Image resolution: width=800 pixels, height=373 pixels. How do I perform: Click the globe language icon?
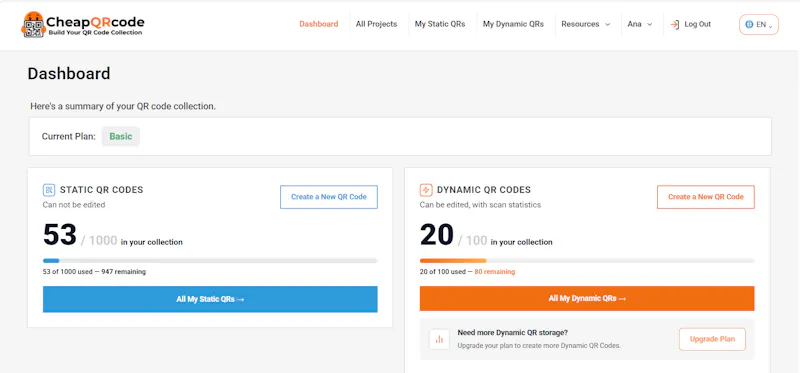(x=749, y=24)
